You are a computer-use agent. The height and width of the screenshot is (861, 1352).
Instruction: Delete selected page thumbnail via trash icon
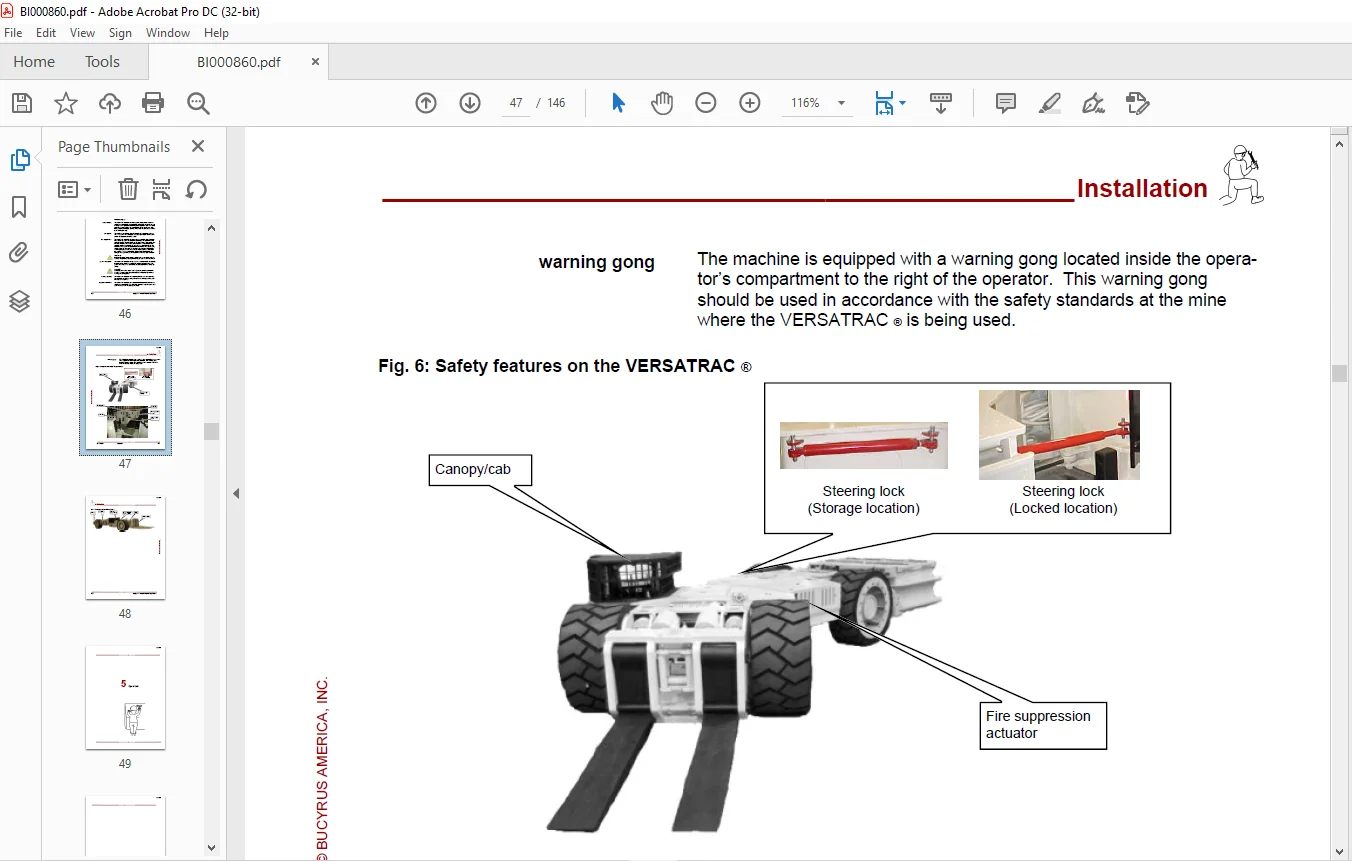point(128,189)
